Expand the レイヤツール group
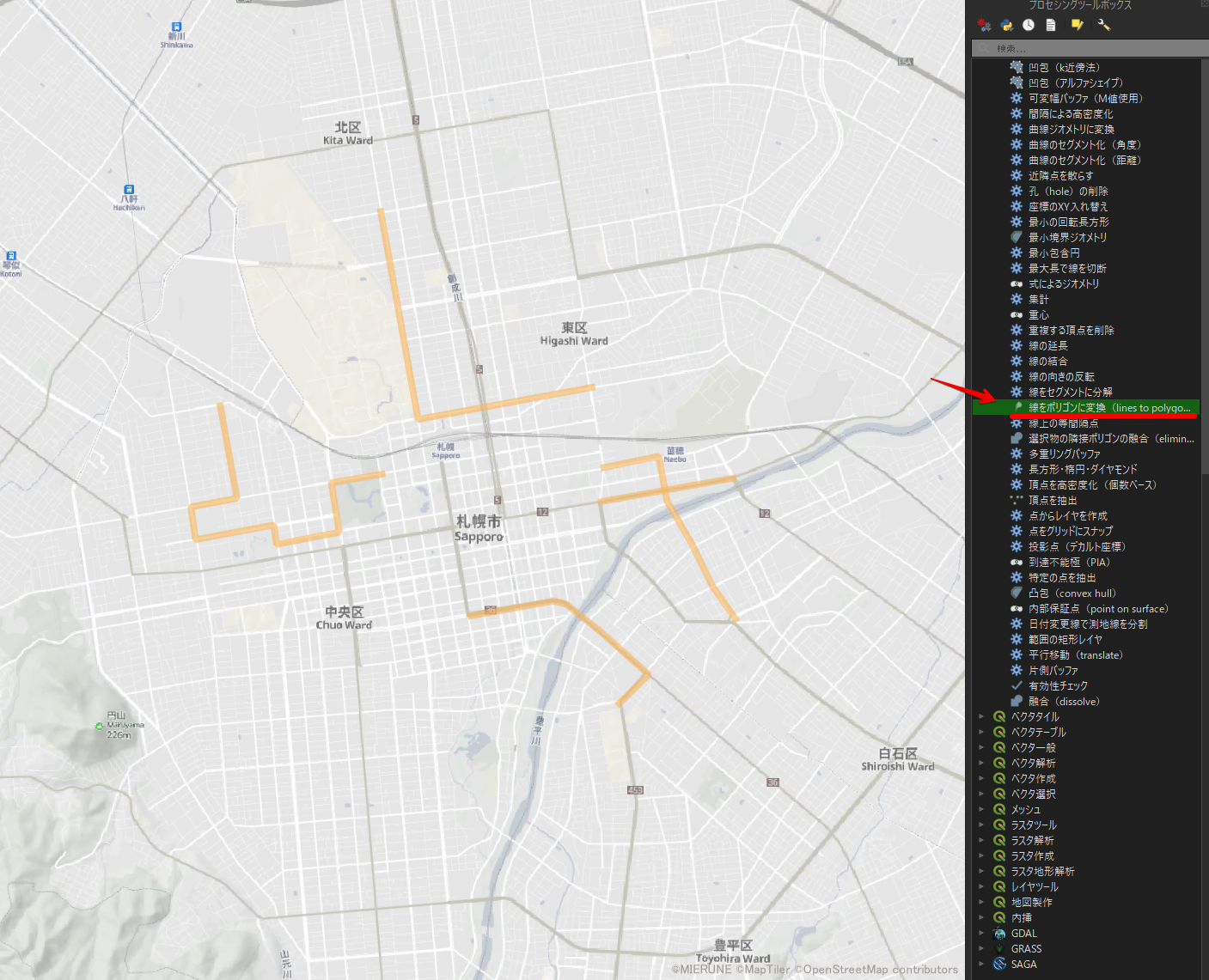Image resolution: width=1209 pixels, height=980 pixels. pos(981,886)
